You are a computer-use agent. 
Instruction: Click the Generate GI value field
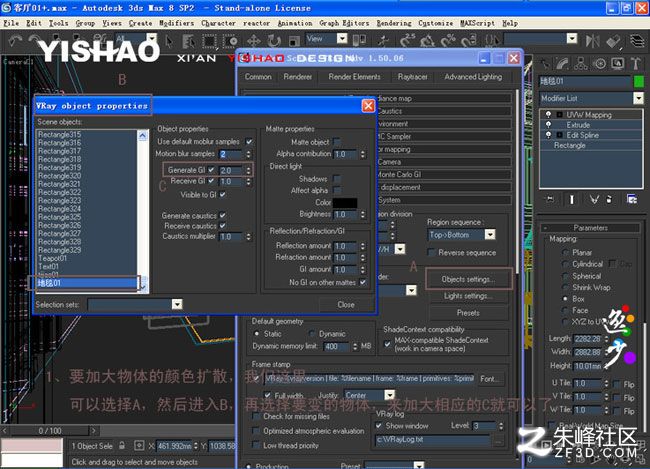pos(230,170)
